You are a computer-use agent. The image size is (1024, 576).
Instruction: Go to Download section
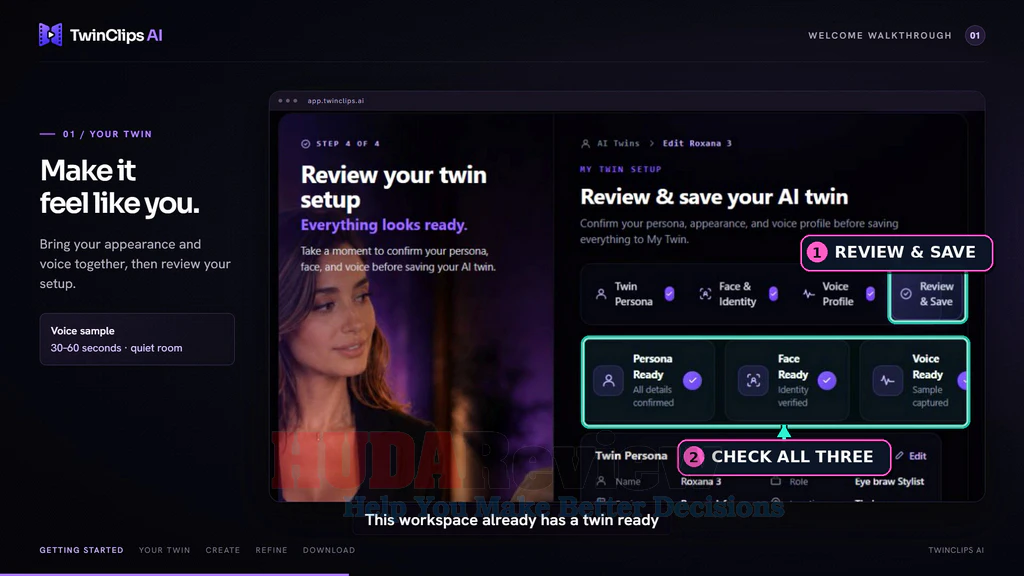coord(328,550)
